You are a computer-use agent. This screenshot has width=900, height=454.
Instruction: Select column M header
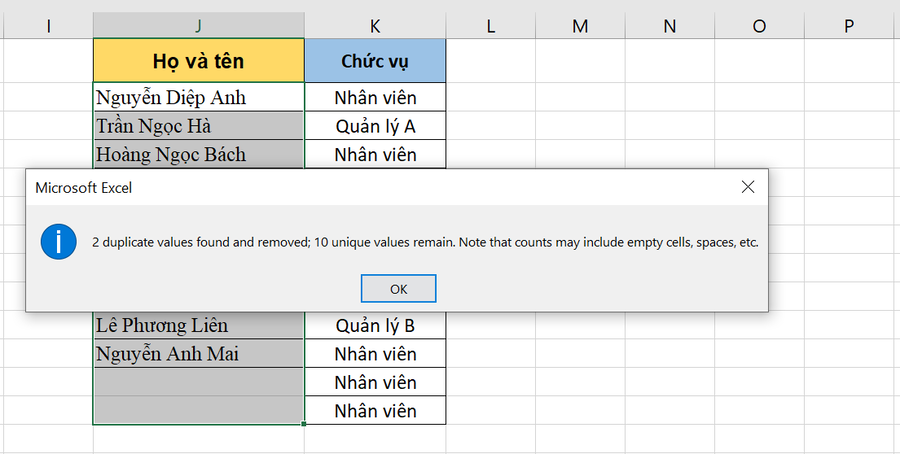click(x=580, y=26)
